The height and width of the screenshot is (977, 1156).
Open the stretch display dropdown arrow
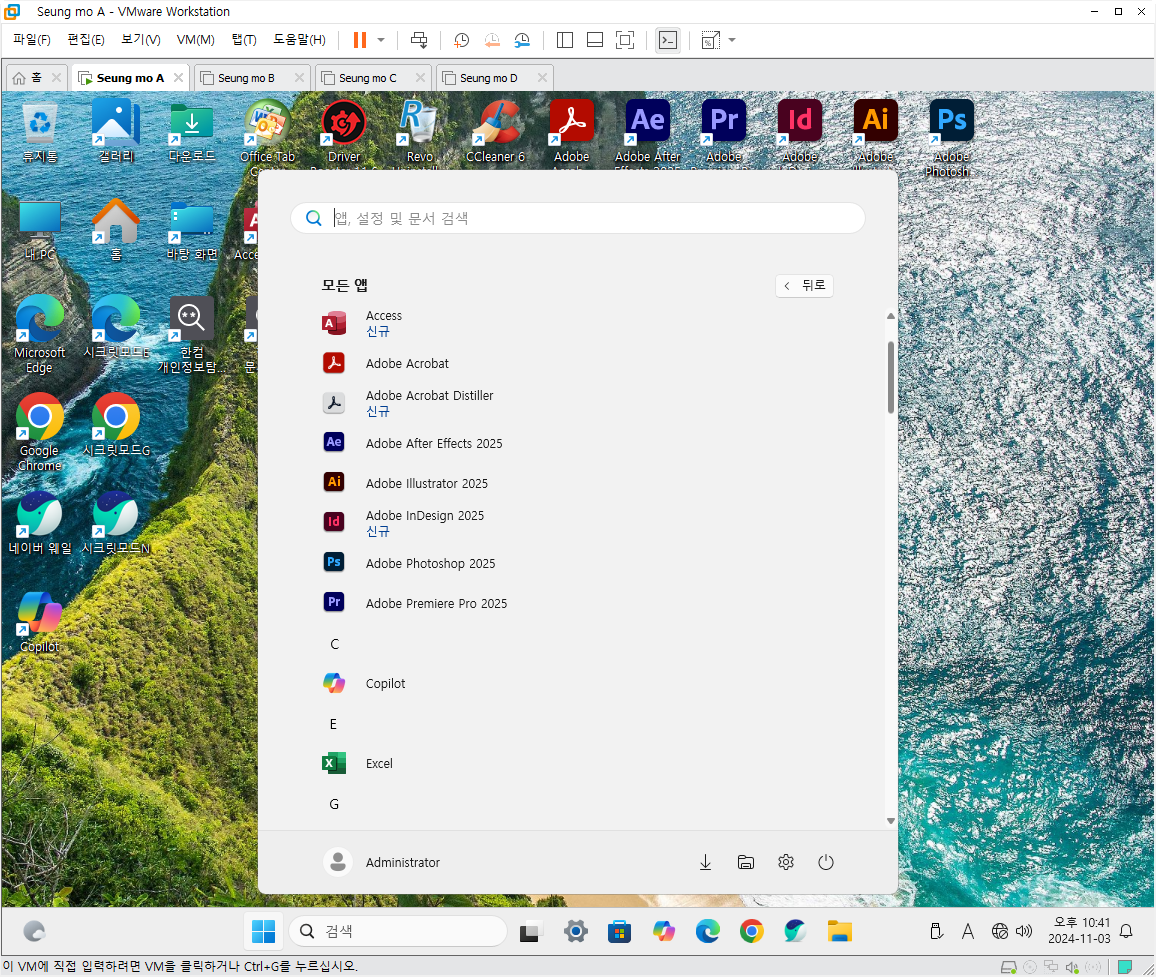732,40
